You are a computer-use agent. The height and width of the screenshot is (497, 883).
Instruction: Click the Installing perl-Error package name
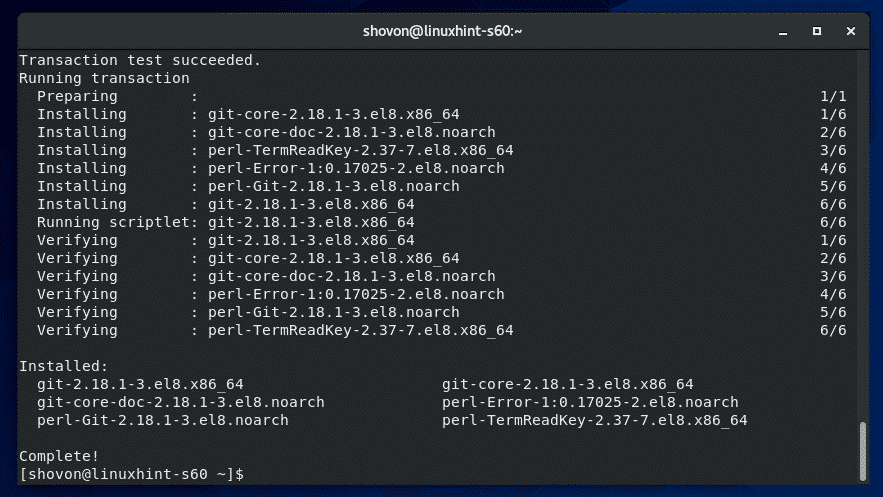tap(356, 168)
